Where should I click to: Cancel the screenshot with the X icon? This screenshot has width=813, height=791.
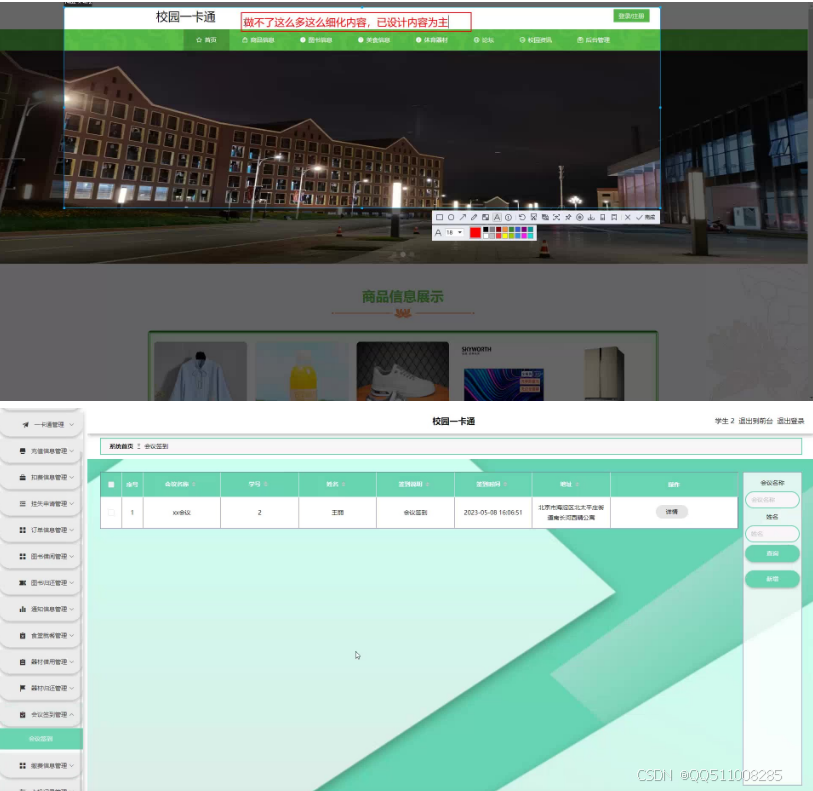[x=627, y=217]
